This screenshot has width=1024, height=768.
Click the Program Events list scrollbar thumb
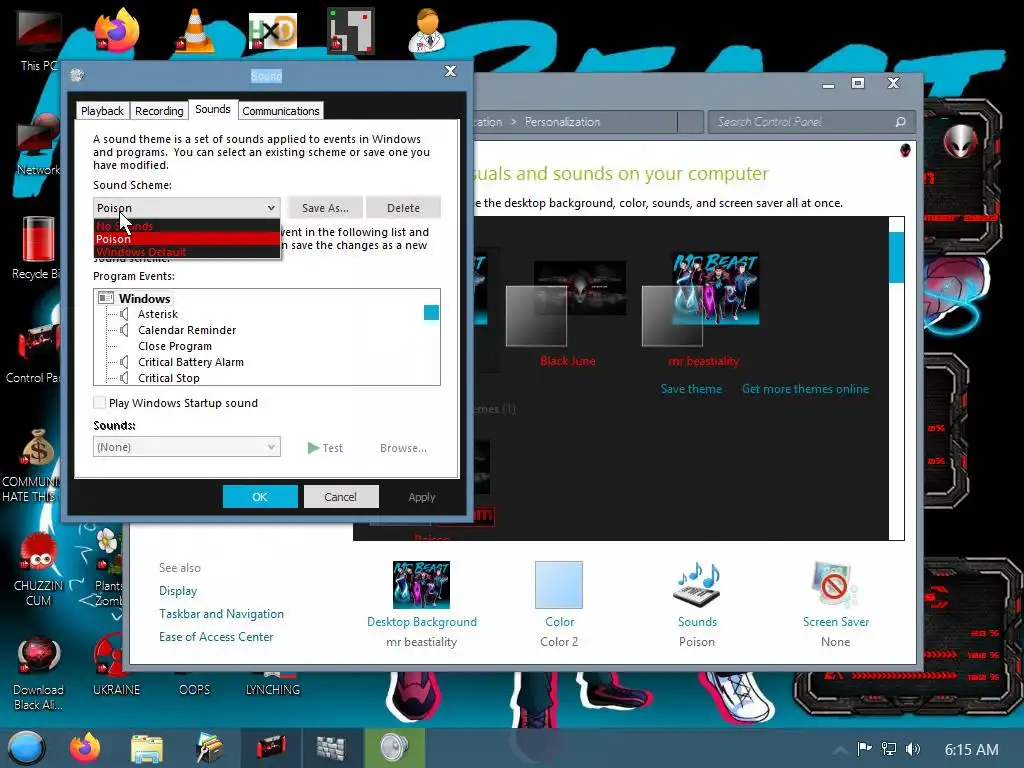pos(431,312)
